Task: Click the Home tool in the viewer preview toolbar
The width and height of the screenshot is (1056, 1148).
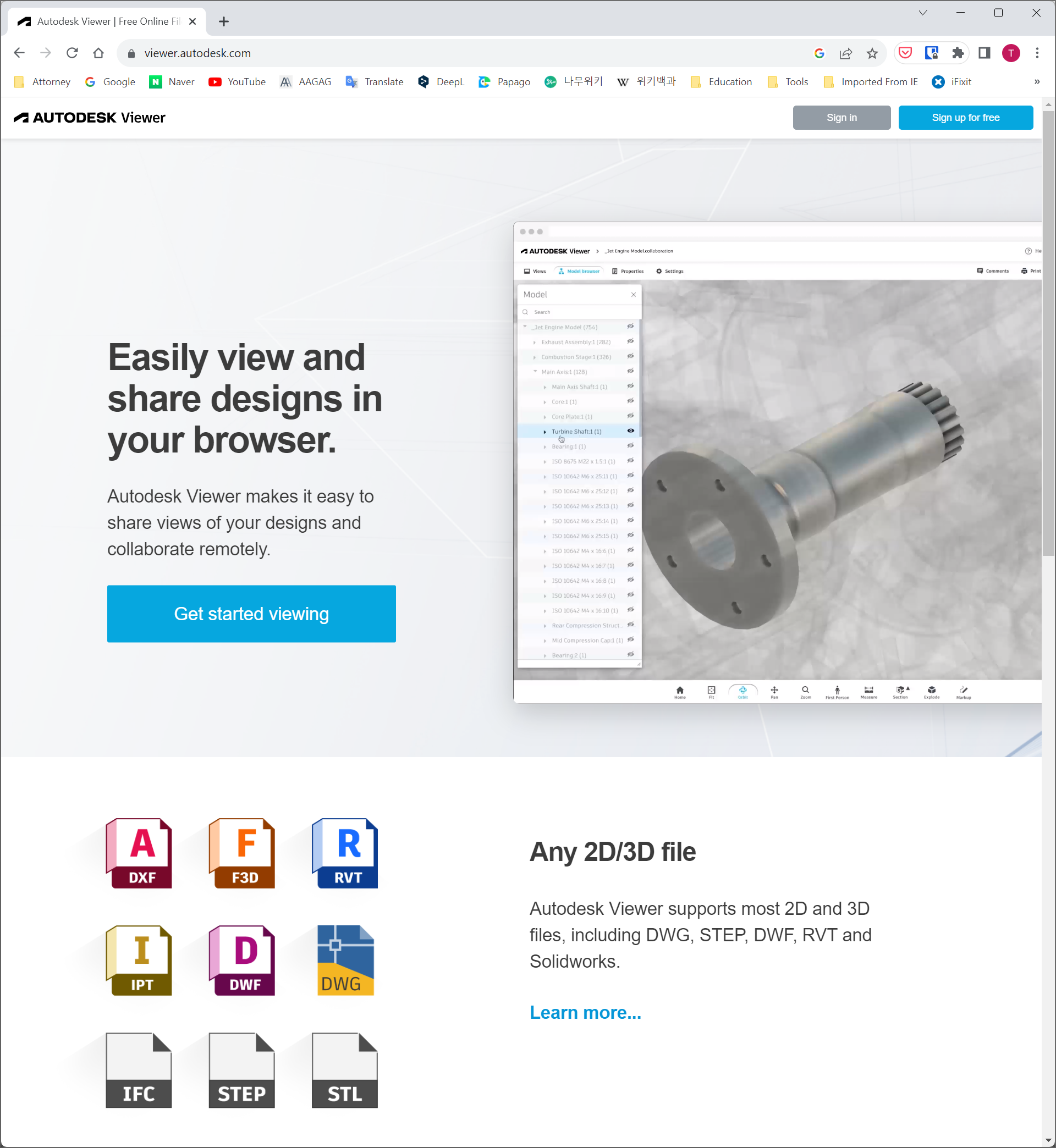Action: coord(679,692)
